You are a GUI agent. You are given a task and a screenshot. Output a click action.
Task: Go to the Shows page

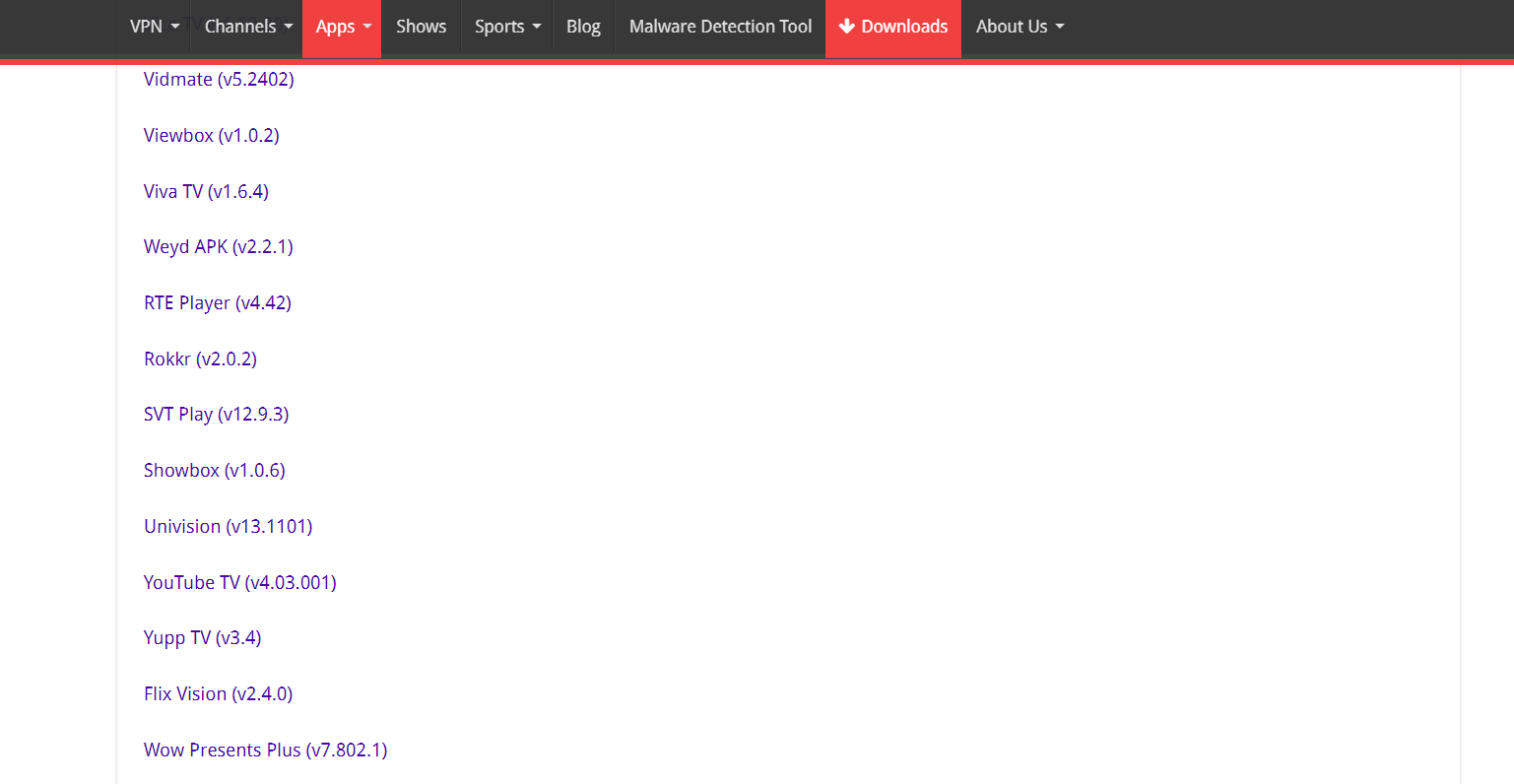[421, 27]
